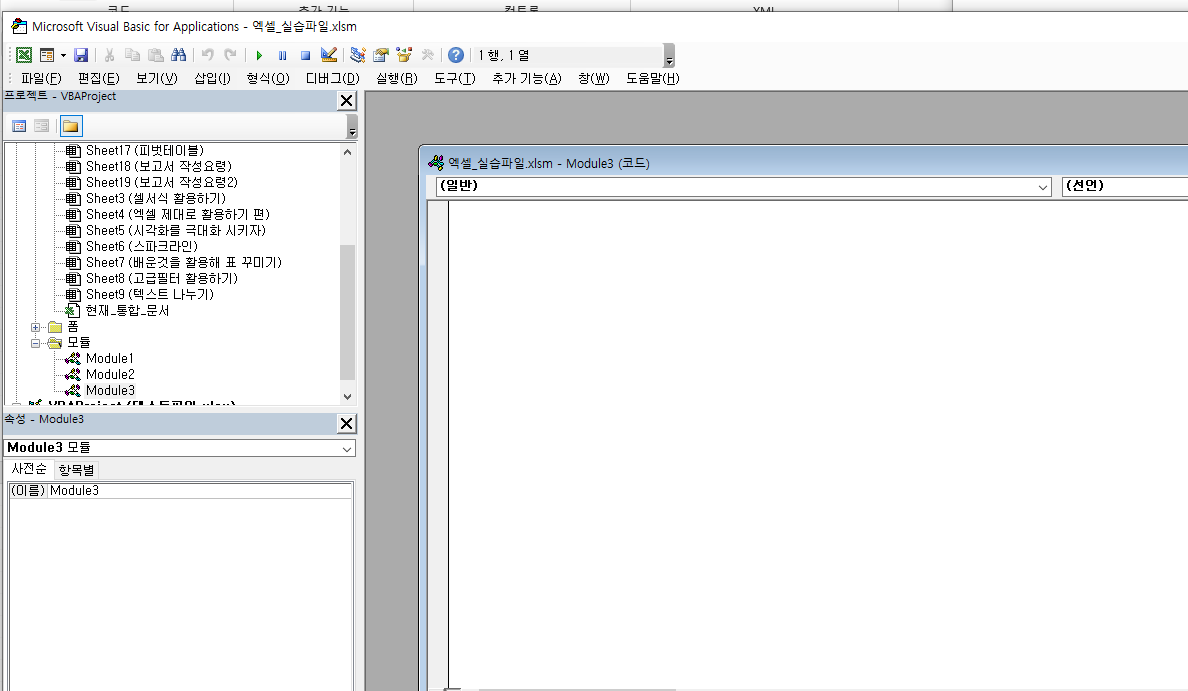1188x691 pixels.
Task: Open Object Browser toolbar icon
Action: point(404,55)
